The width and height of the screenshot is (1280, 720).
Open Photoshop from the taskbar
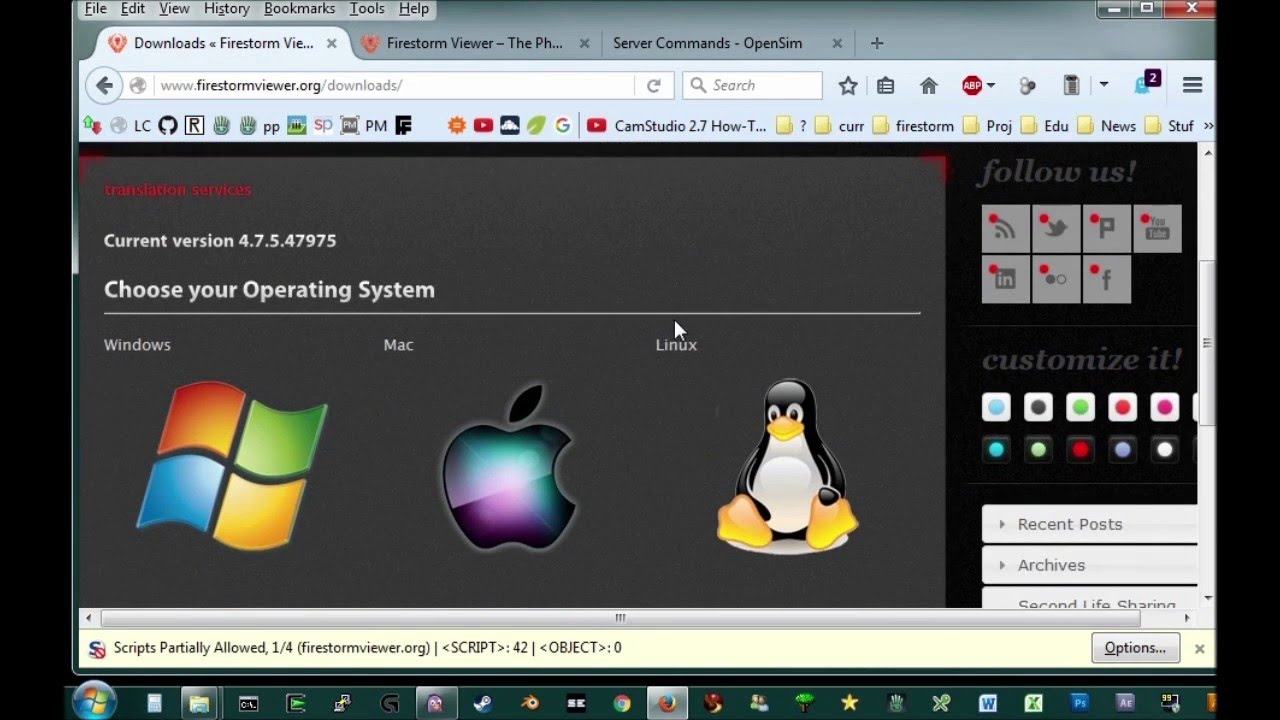tap(1080, 704)
